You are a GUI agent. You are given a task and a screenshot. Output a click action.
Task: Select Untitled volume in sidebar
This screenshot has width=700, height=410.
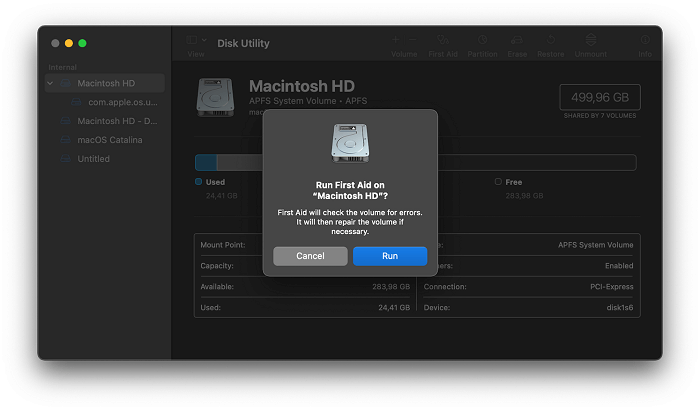pyautogui.click(x=93, y=159)
